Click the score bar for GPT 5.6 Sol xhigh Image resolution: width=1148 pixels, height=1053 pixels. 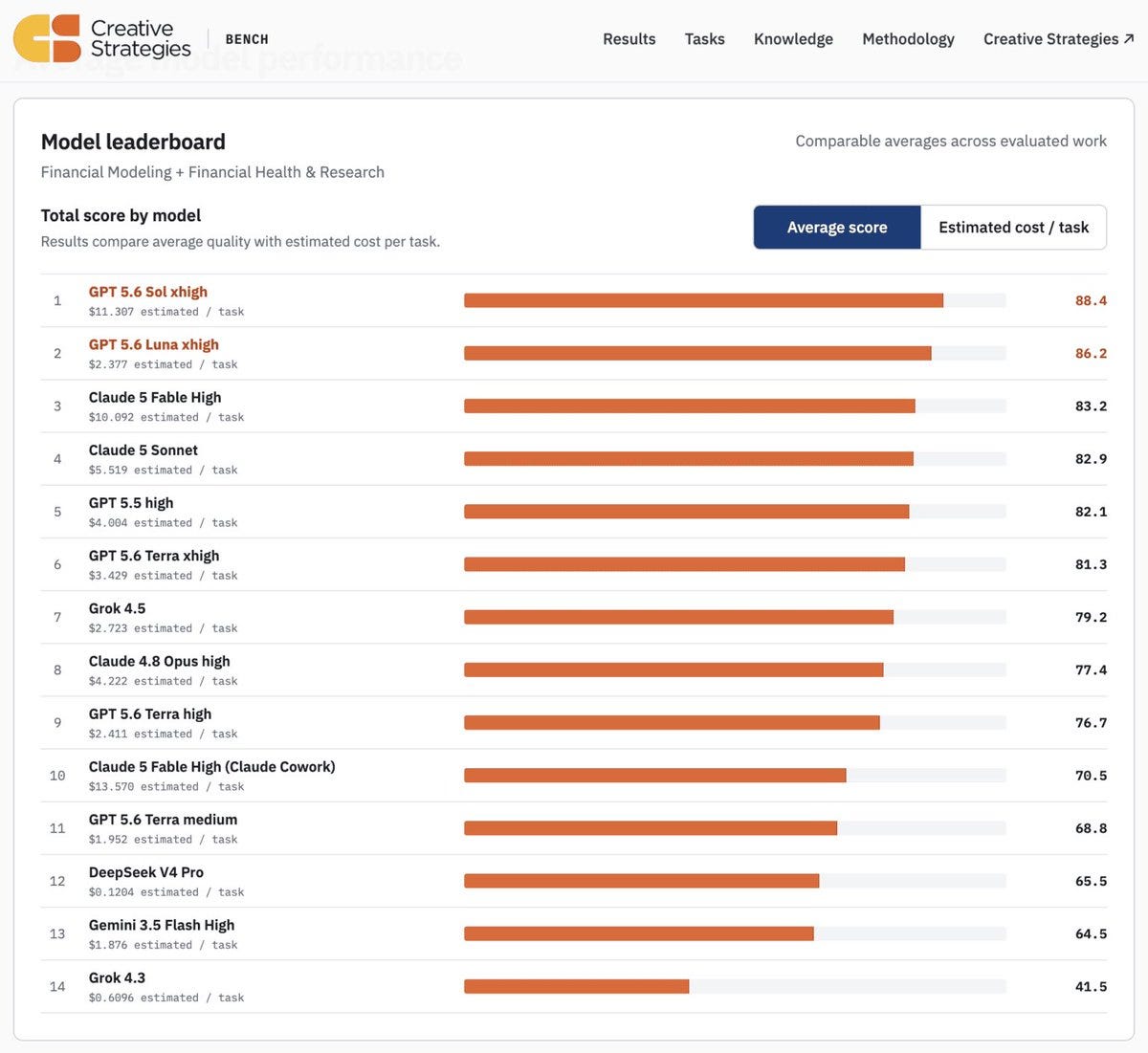pos(735,300)
